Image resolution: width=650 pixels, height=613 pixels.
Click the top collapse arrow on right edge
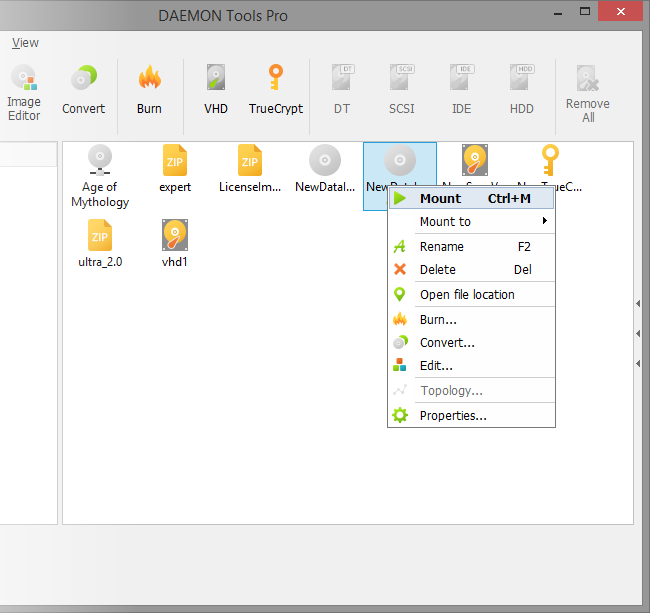pyautogui.click(x=638, y=304)
